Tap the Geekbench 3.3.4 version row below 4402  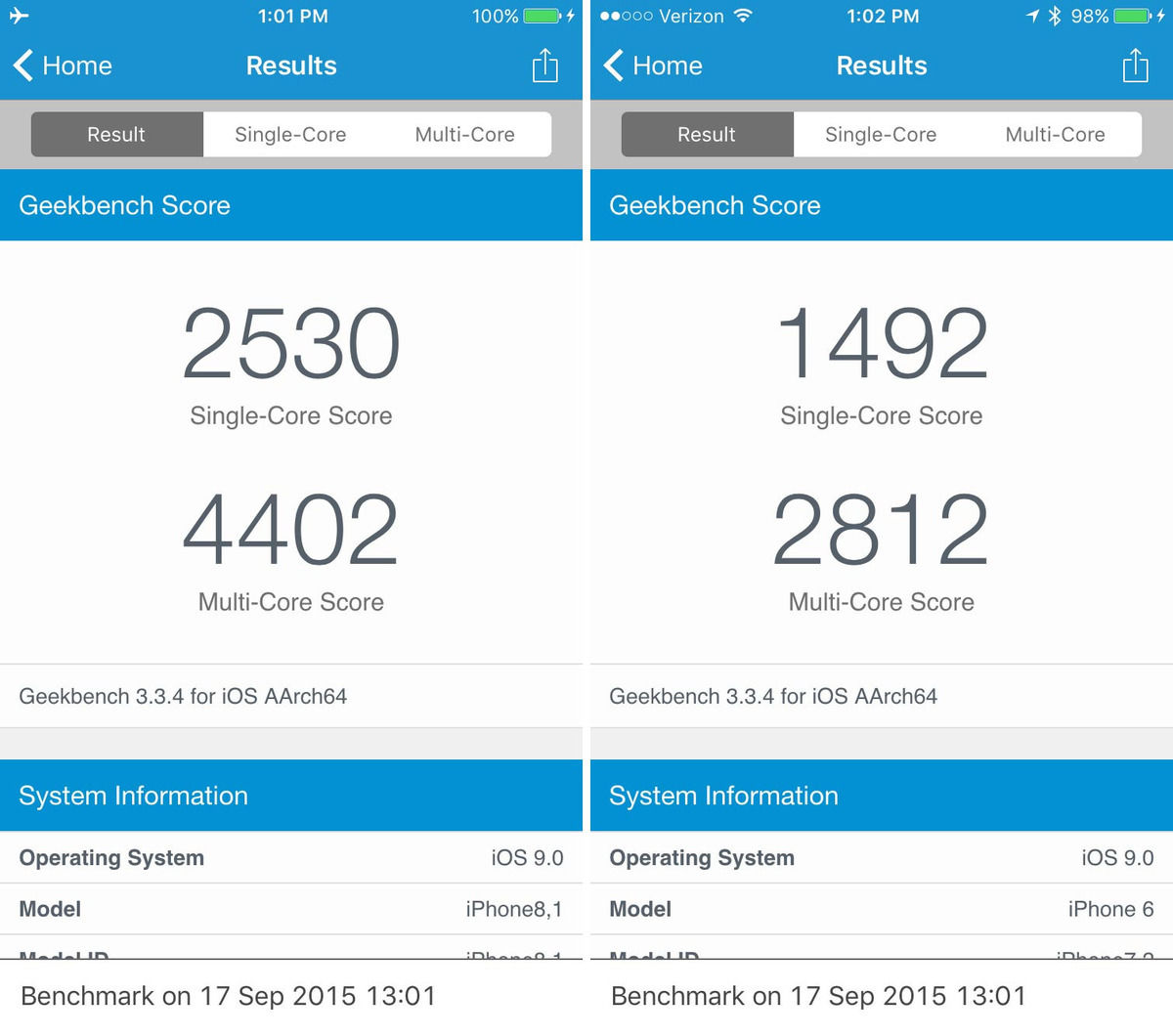pyautogui.click(x=291, y=696)
